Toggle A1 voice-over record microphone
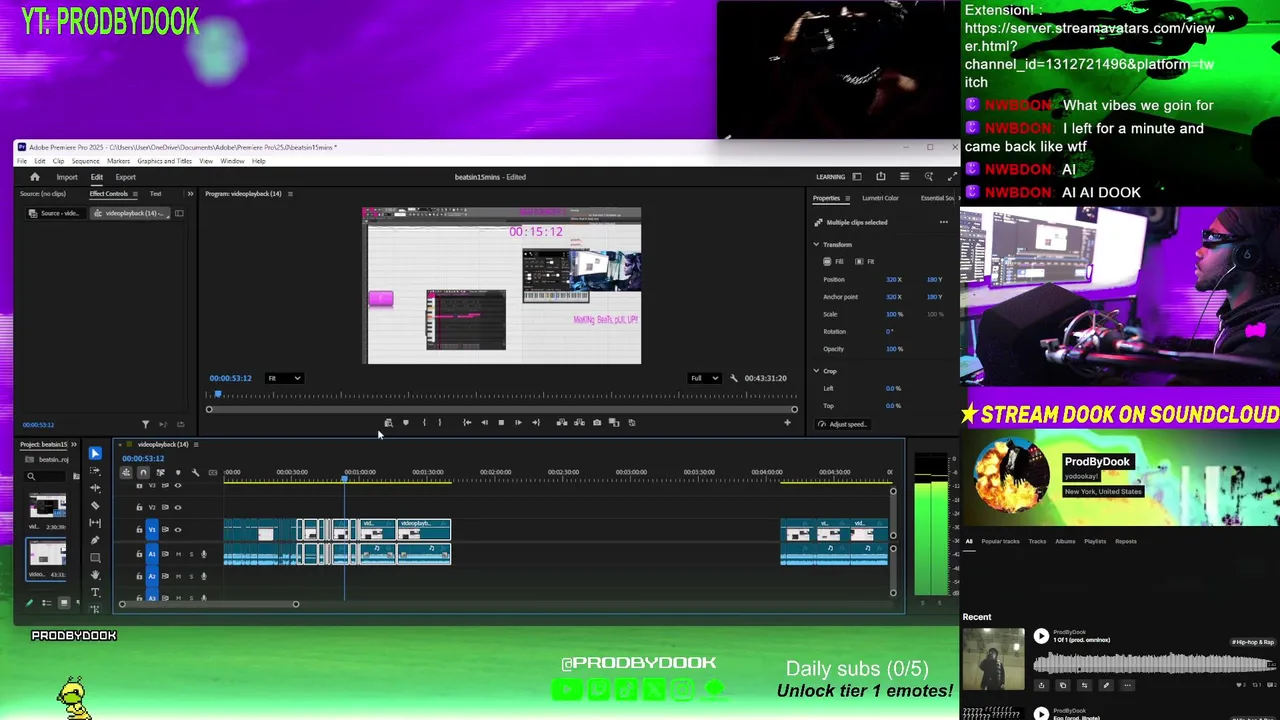1280x720 pixels. tap(204, 554)
